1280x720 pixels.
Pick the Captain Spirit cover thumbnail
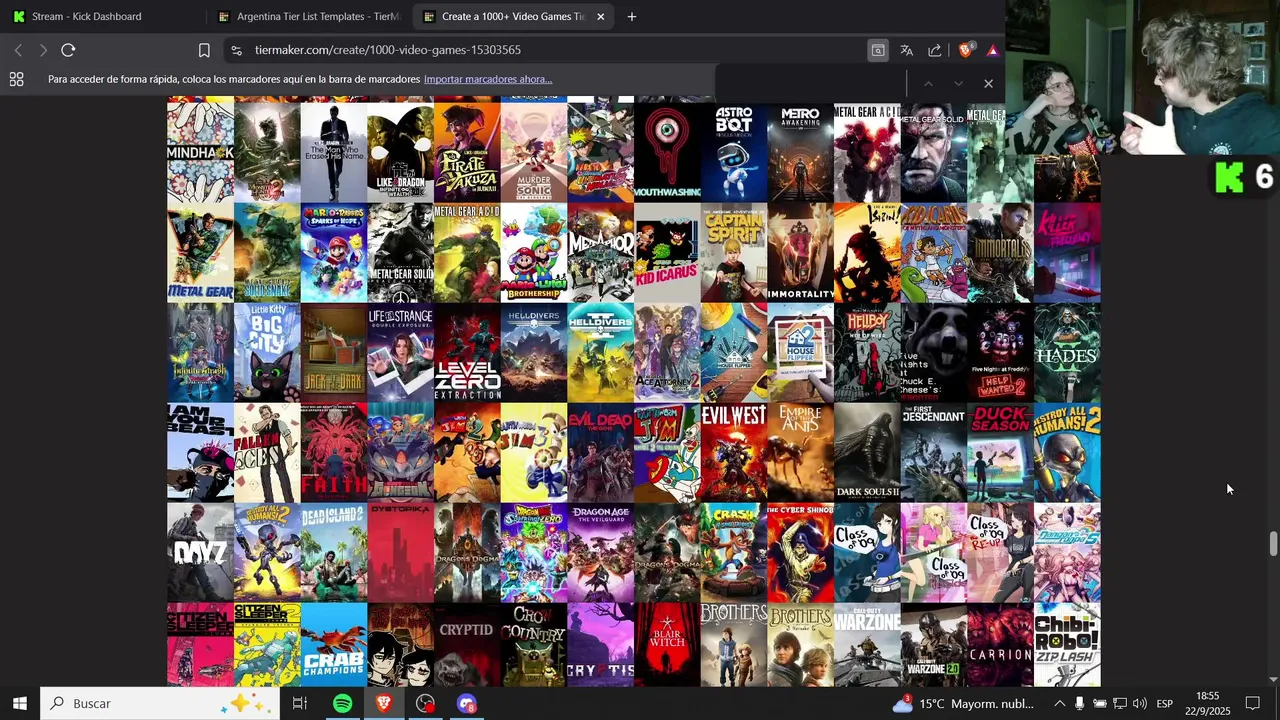coord(734,253)
